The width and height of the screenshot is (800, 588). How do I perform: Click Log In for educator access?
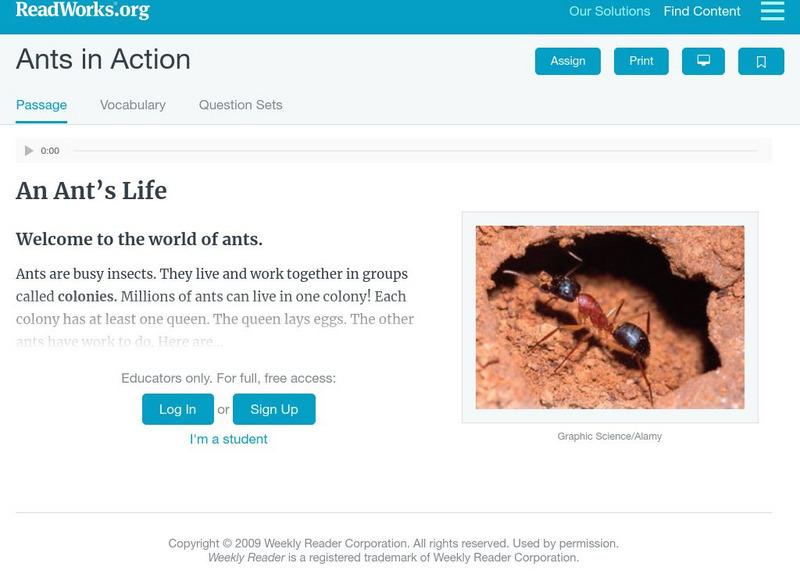[180, 408]
